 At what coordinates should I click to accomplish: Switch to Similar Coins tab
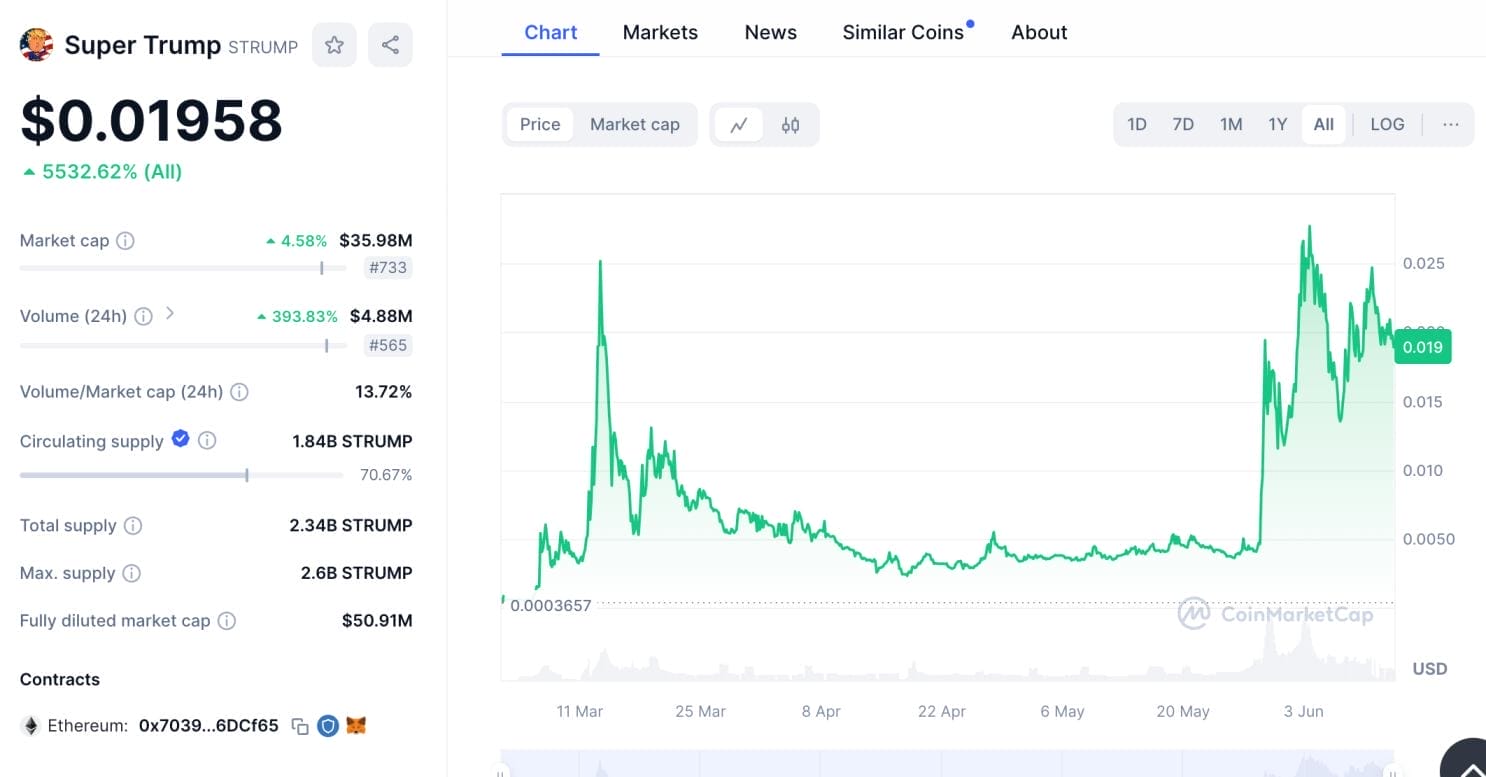tap(903, 33)
